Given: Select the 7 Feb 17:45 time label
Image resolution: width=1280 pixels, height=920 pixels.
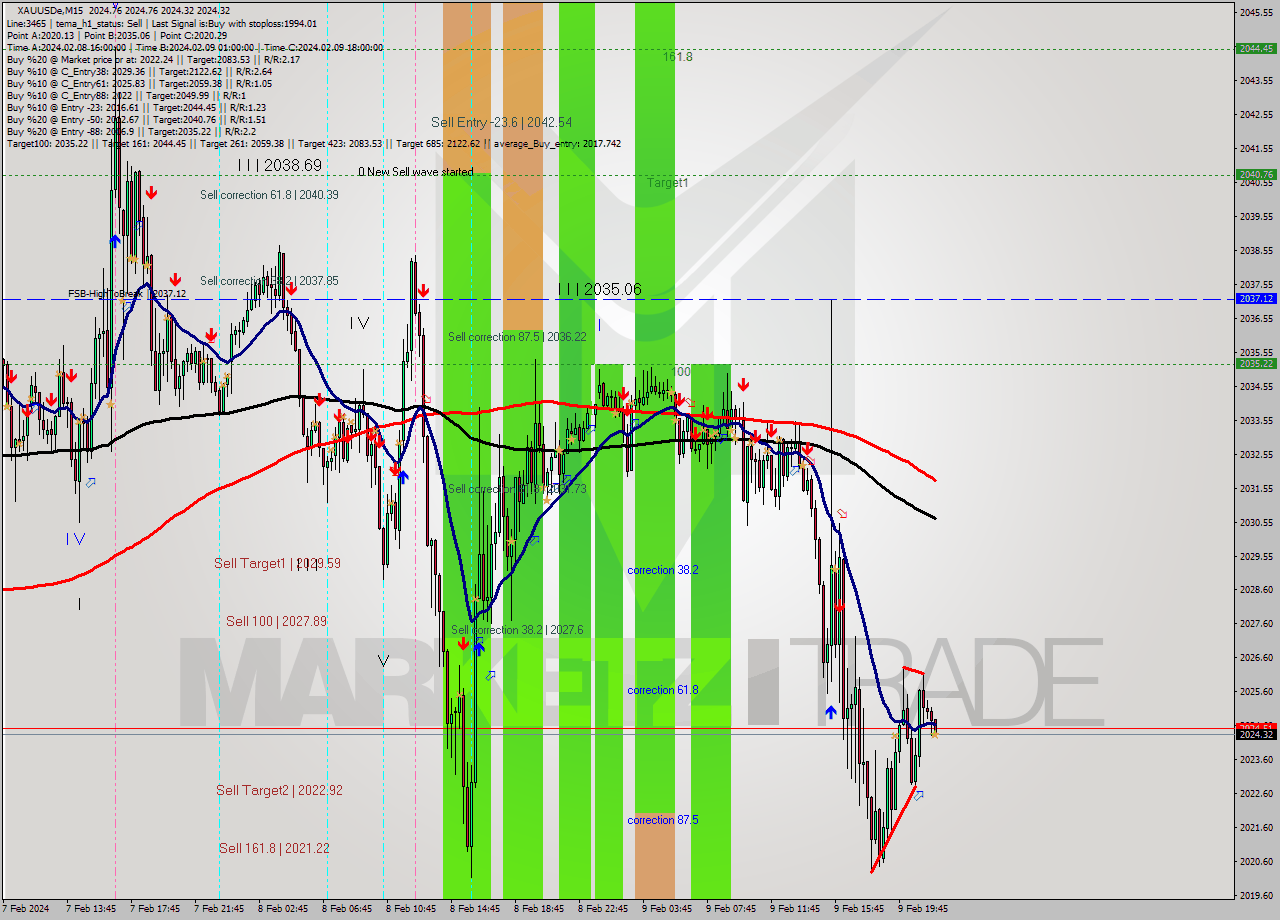Looking at the screenshot, I should point(155,909).
